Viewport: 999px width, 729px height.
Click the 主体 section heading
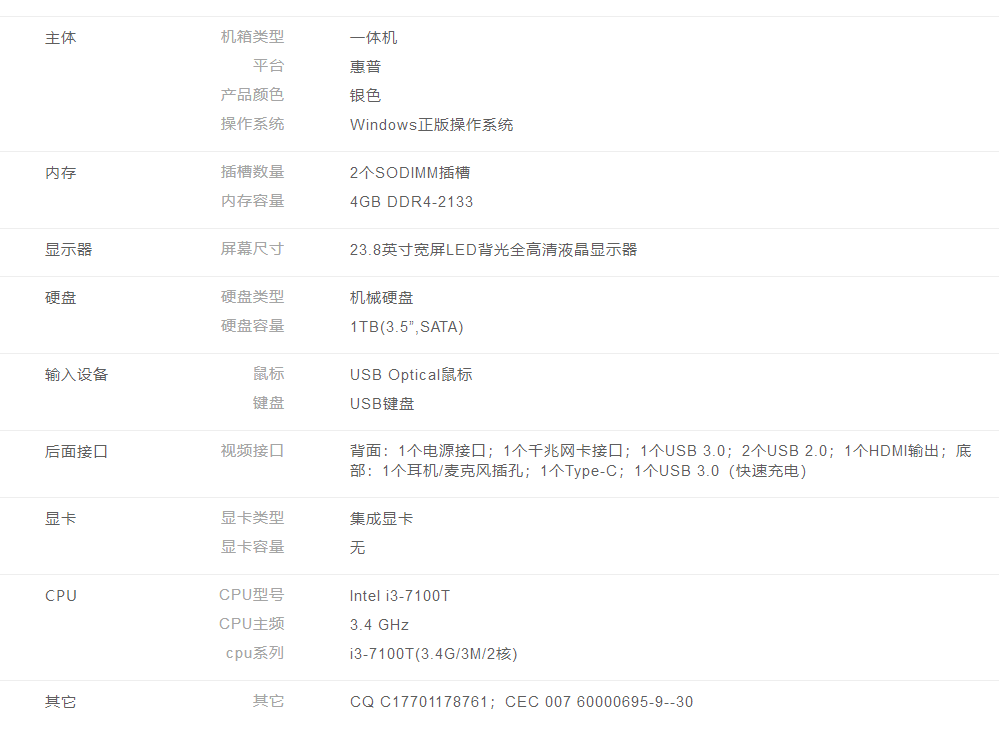tap(60, 38)
